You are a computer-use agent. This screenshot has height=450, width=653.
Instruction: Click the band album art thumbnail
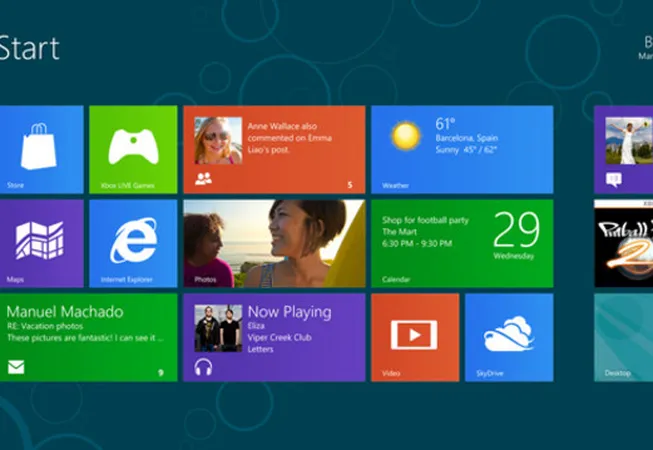point(218,328)
